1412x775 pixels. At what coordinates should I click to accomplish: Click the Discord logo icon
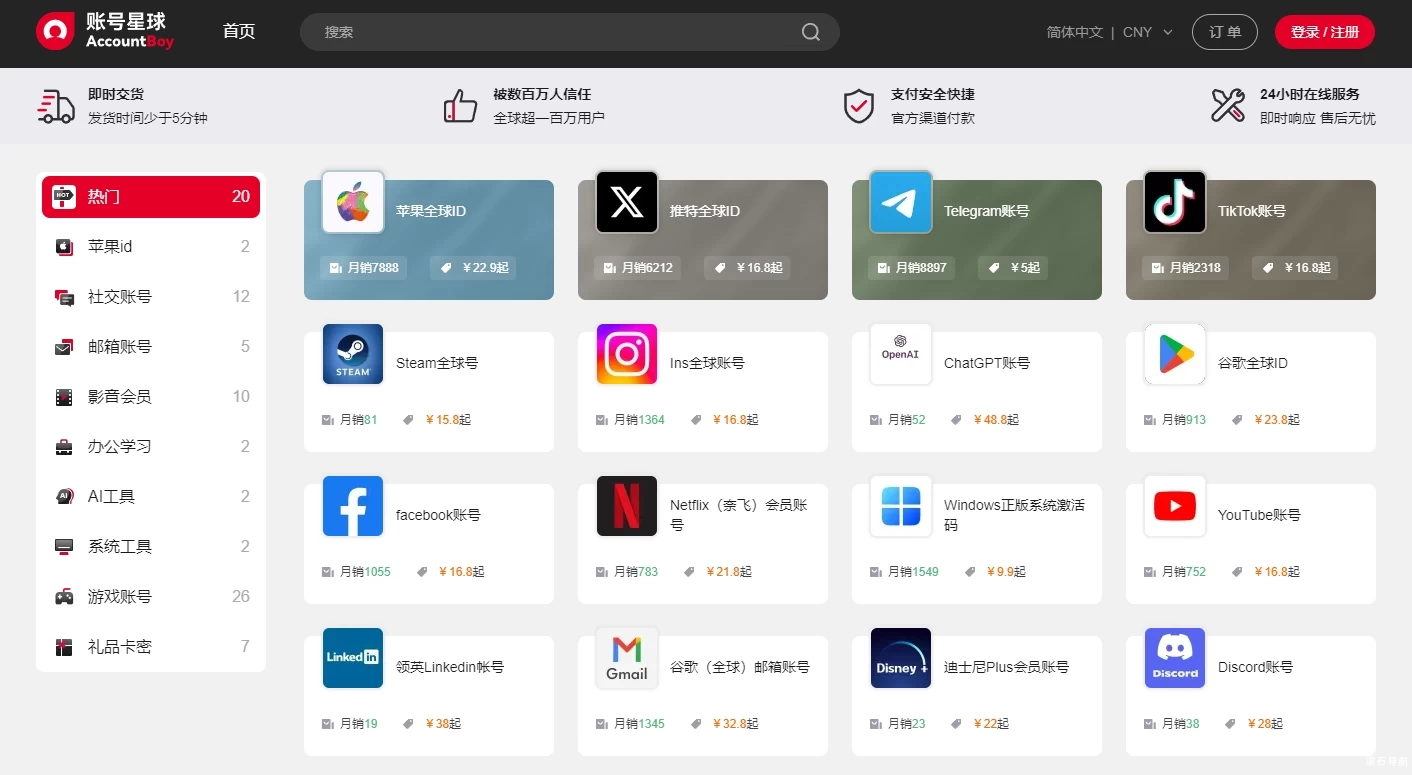pos(1175,658)
